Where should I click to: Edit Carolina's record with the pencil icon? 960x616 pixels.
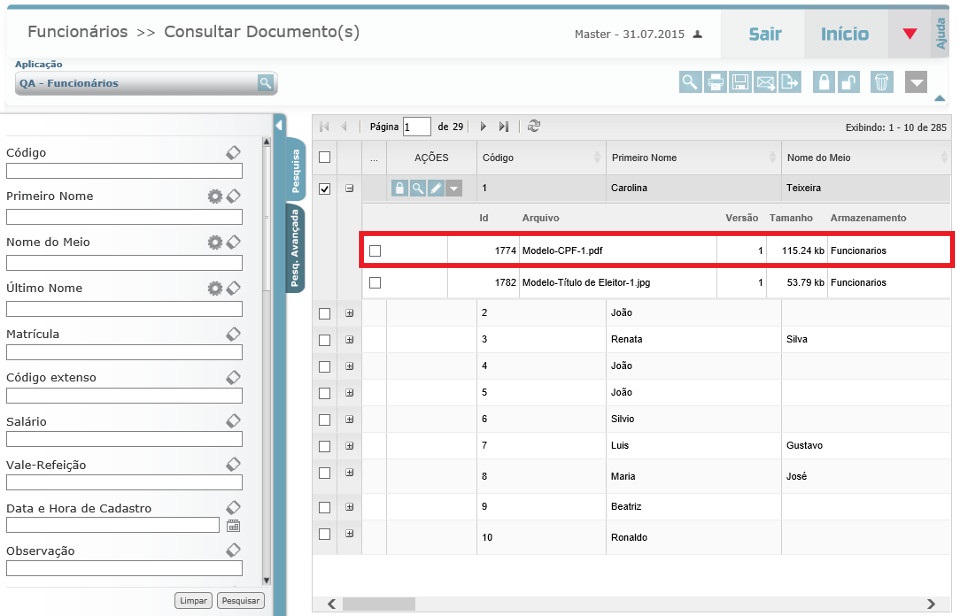pyautogui.click(x=436, y=188)
